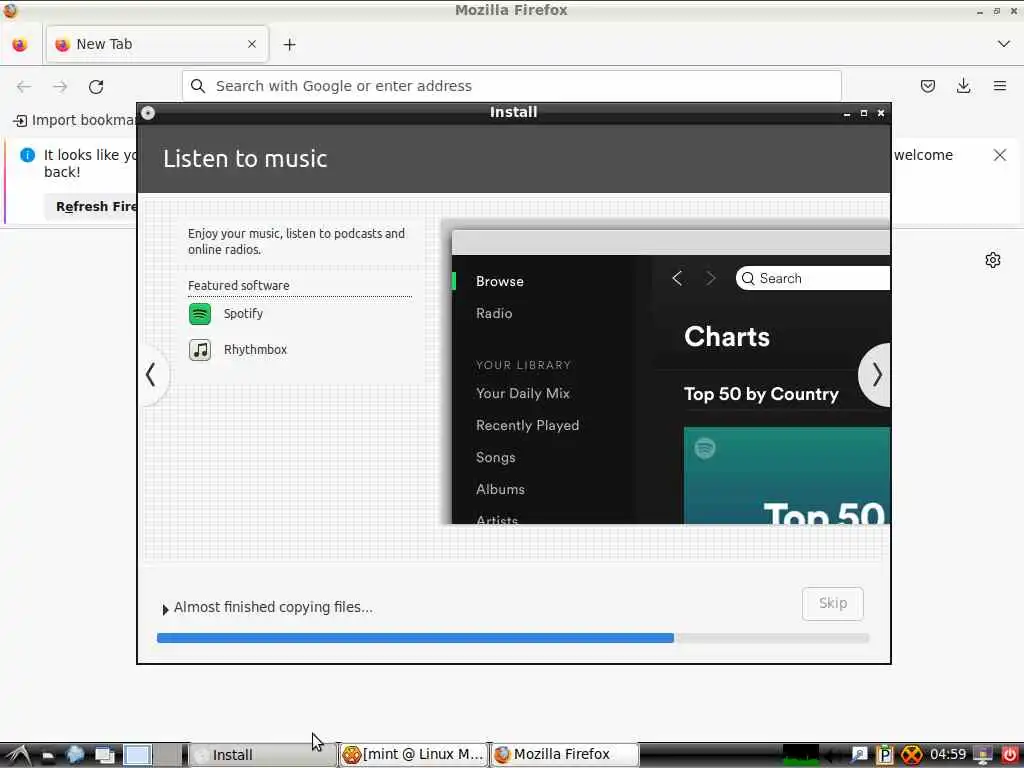
Task: Click the Spotify label text
Action: [x=244, y=314]
